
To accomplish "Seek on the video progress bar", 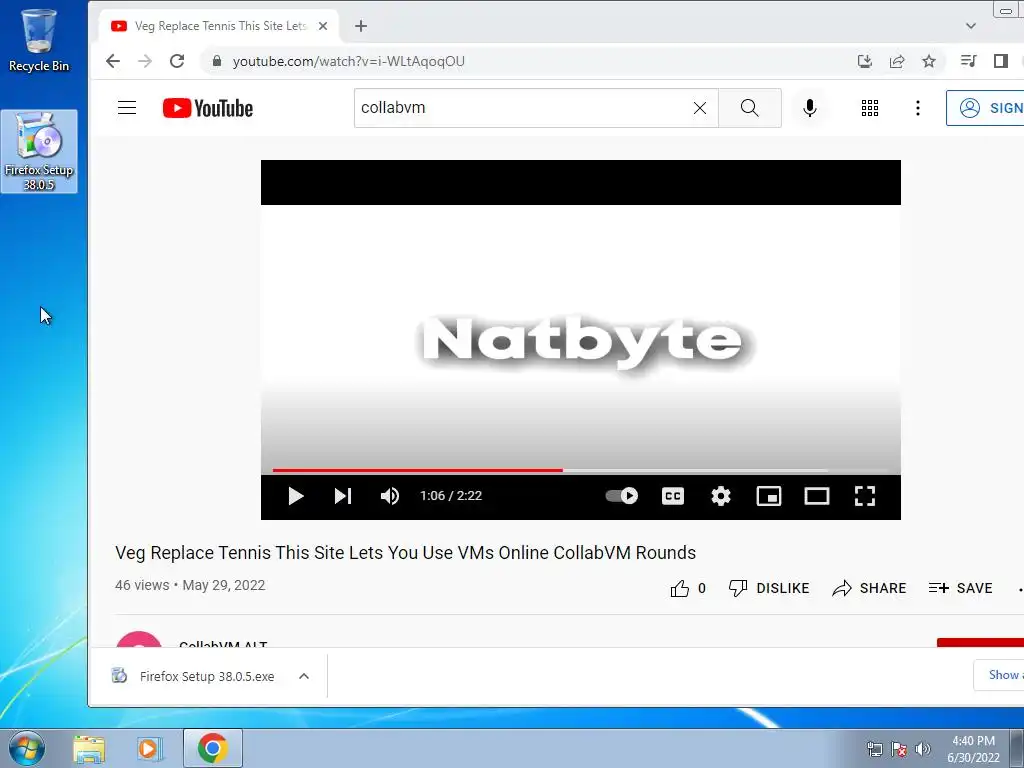I will tap(581, 470).
